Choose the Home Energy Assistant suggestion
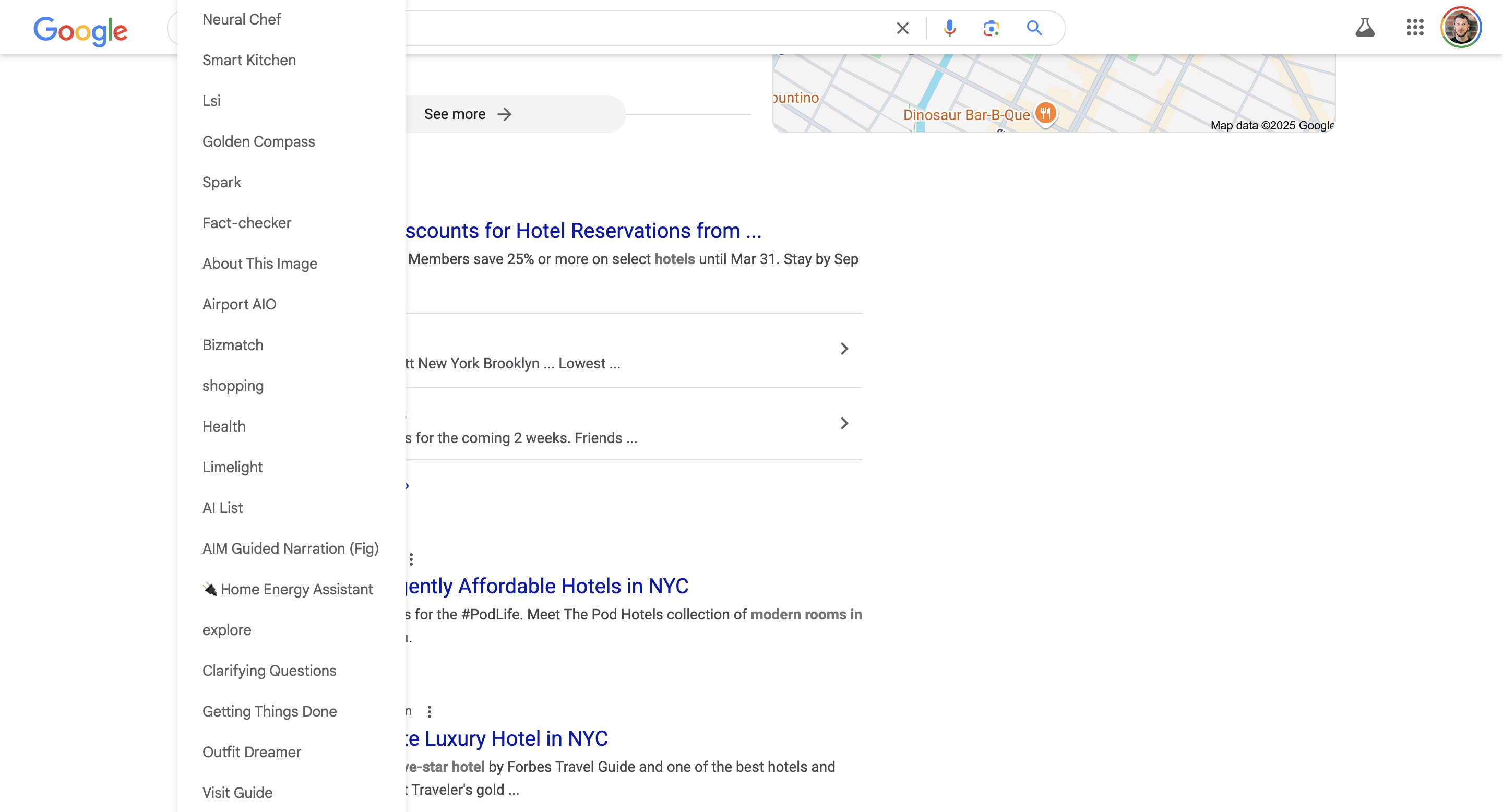Screen dimensions: 1503x812 [288, 589]
